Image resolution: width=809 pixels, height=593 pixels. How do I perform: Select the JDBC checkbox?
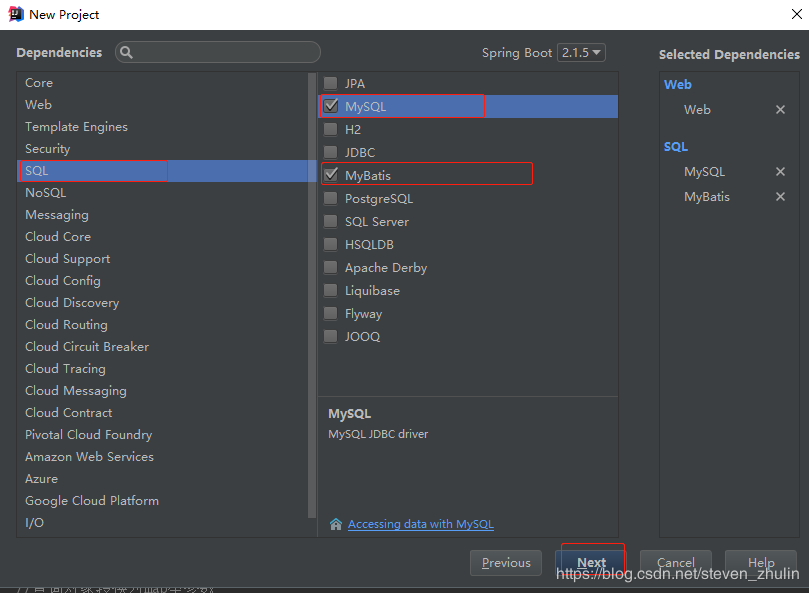coord(330,152)
